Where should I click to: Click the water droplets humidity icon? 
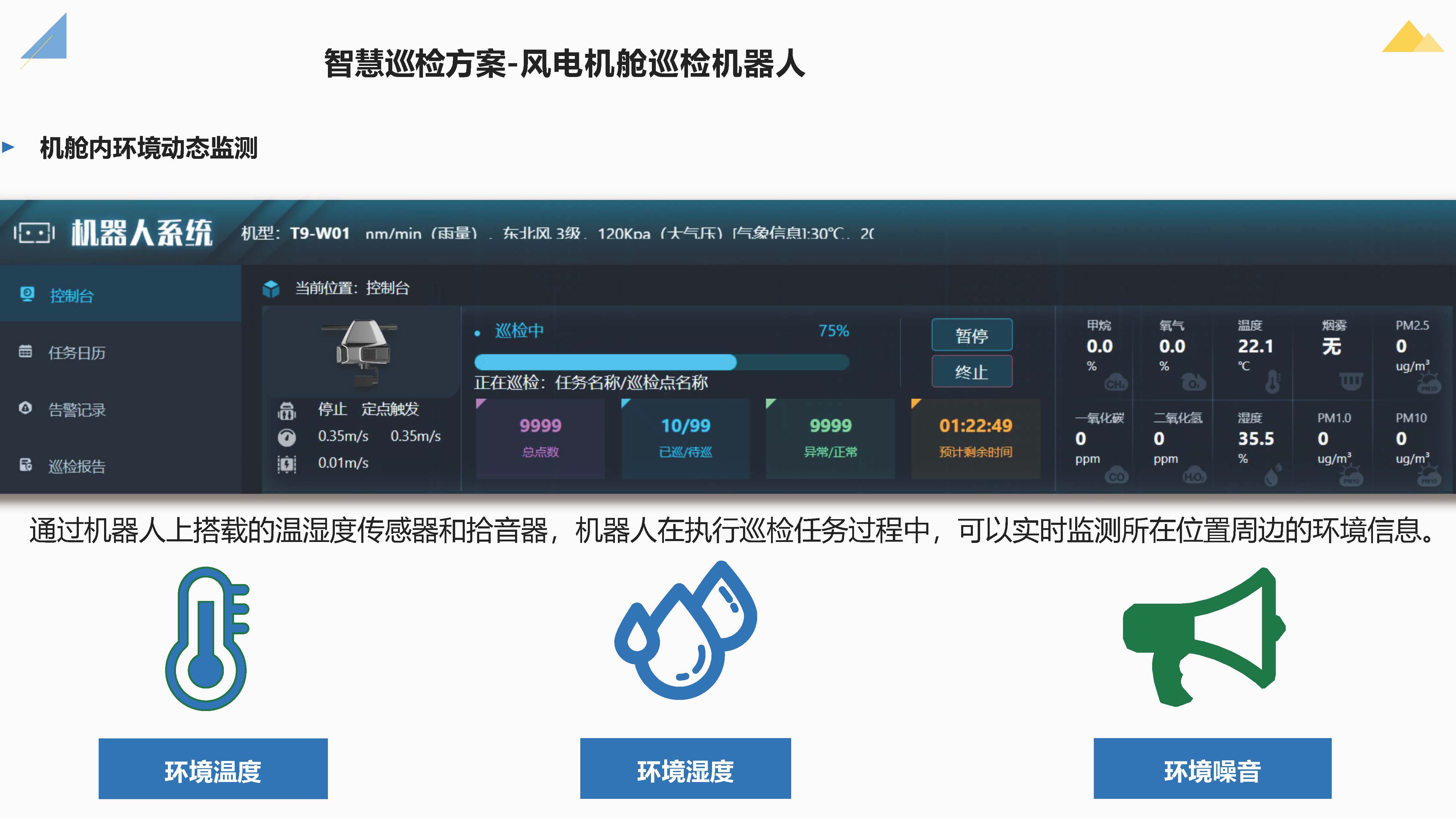pos(685,630)
